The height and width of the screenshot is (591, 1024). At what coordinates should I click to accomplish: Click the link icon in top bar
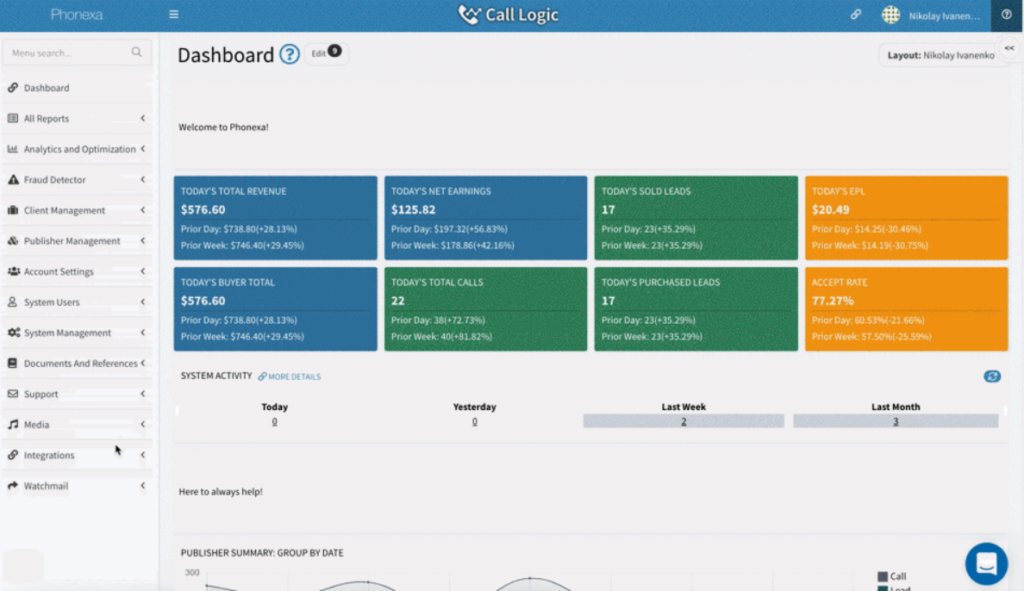[x=856, y=15]
